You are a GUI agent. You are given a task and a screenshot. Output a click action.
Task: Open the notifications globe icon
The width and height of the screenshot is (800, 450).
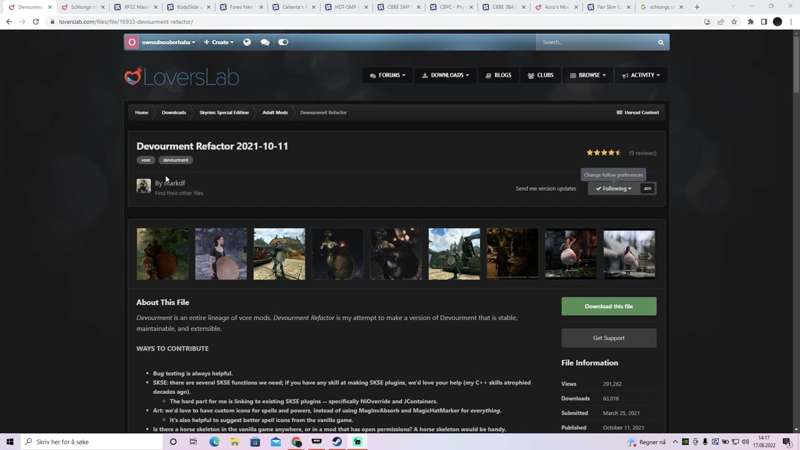coord(247,42)
